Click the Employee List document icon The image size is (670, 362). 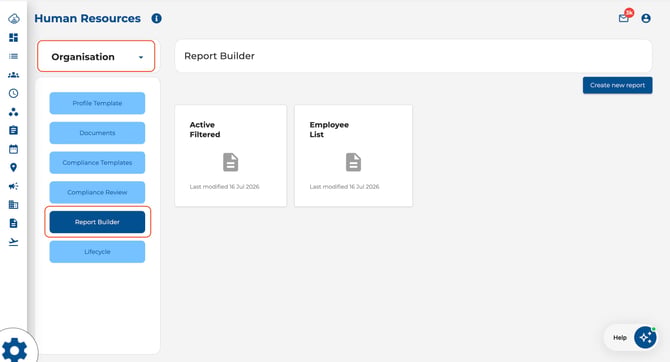pos(353,162)
